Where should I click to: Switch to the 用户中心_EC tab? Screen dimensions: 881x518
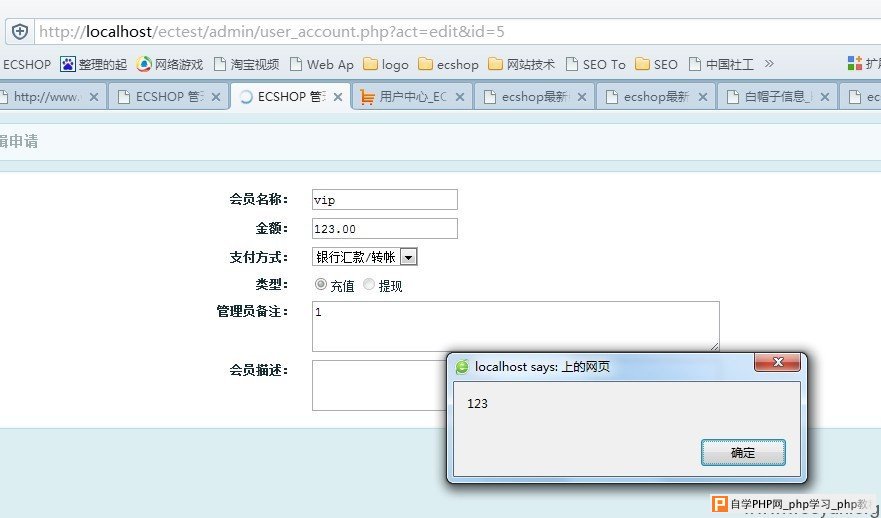pyautogui.click(x=412, y=97)
